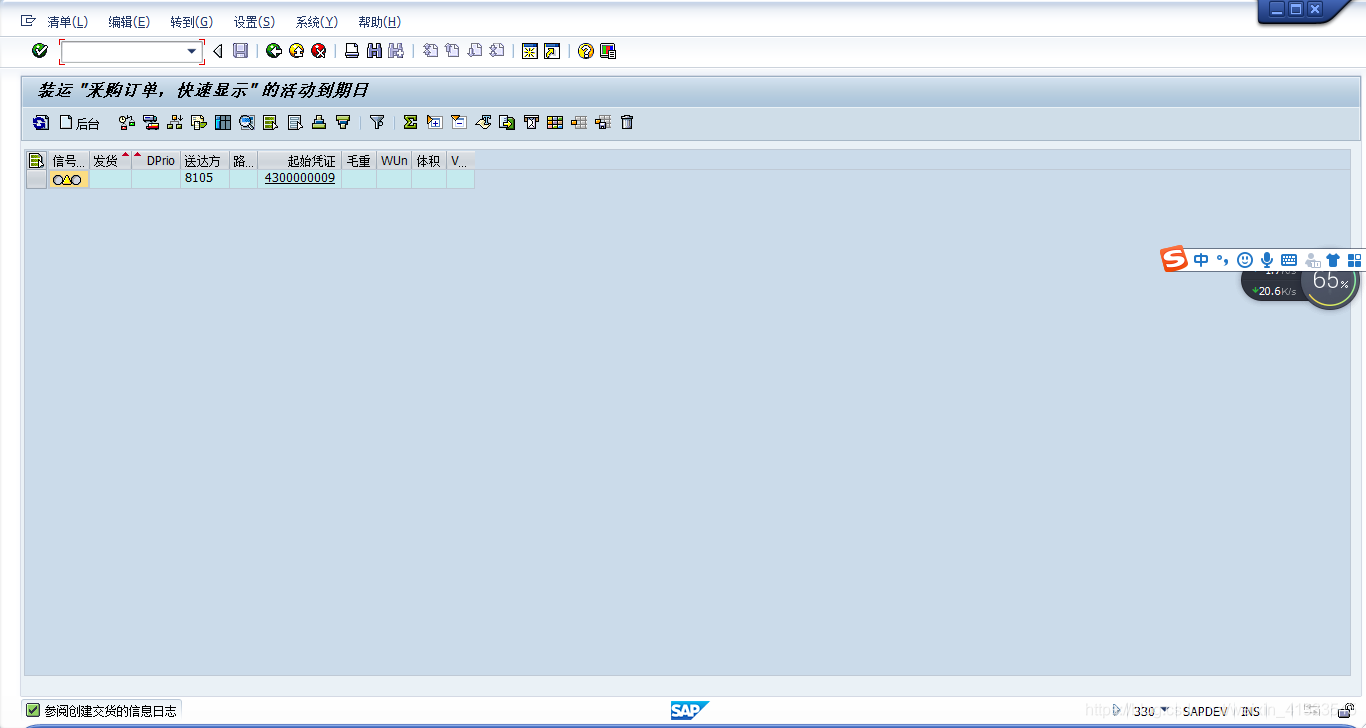This screenshot has height=728, width=1366.
Task: Collapse the command field using triangle arrow
Action: pos(217,51)
